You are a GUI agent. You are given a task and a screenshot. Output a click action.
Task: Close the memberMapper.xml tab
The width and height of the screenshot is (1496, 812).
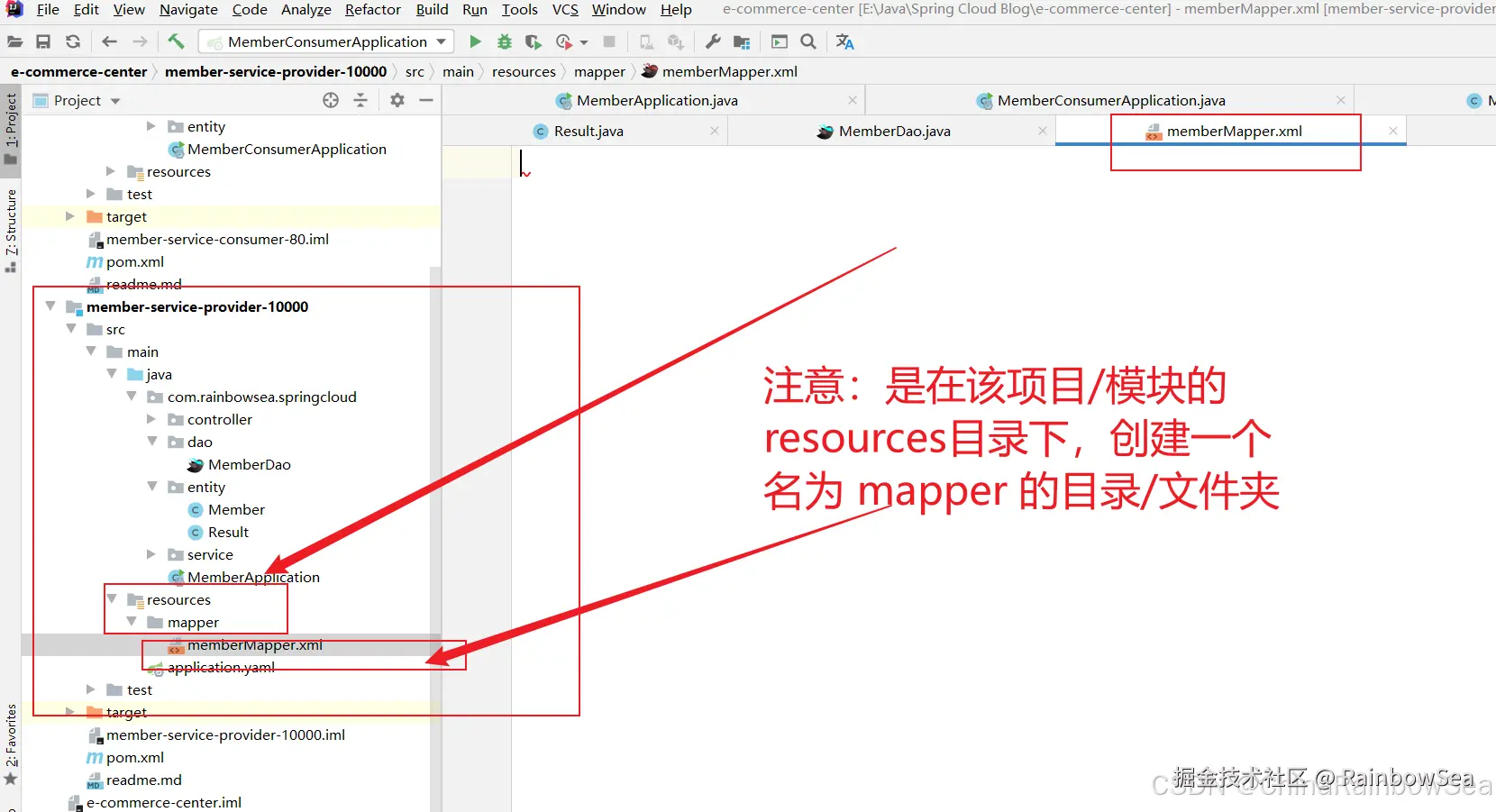1393,131
